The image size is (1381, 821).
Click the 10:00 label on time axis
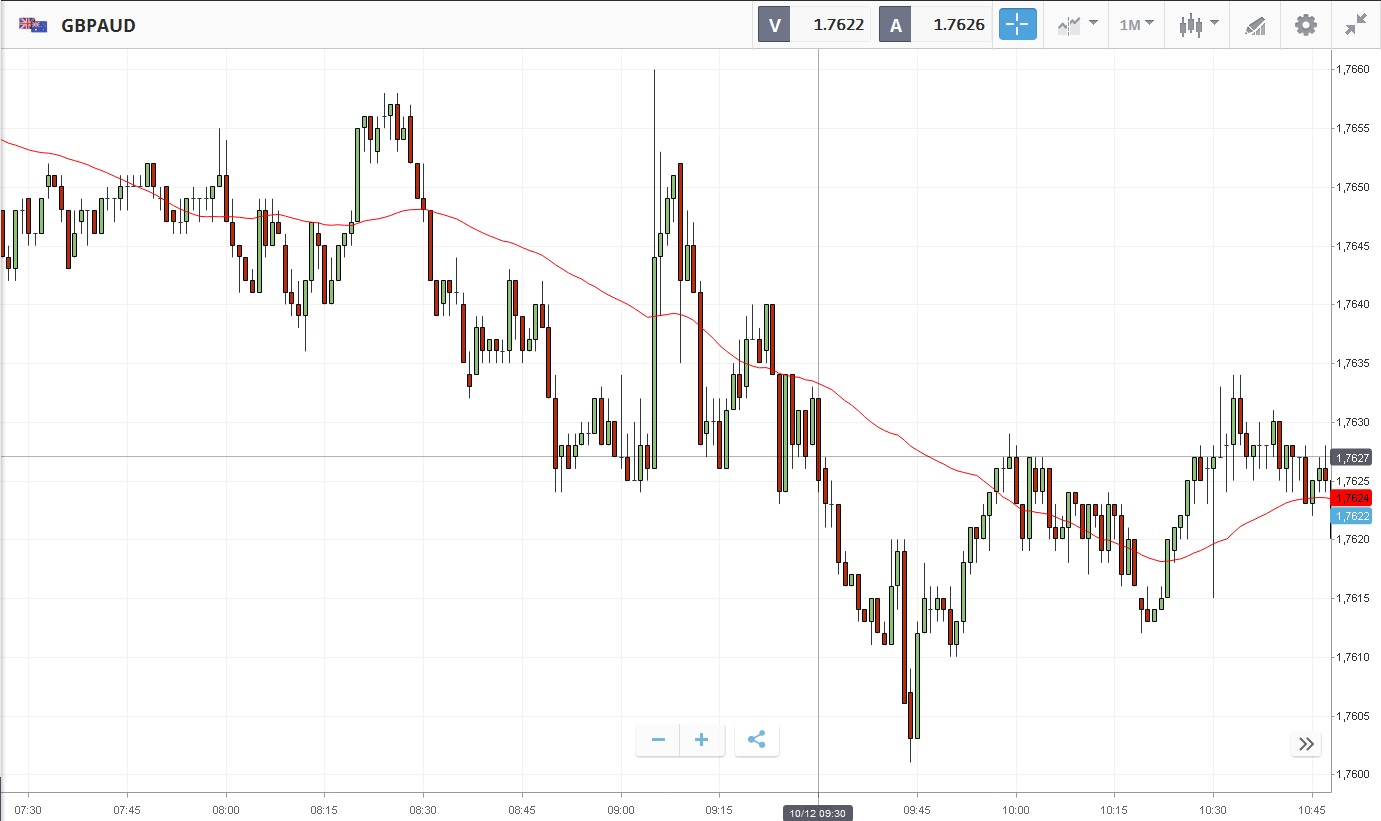(1015, 809)
